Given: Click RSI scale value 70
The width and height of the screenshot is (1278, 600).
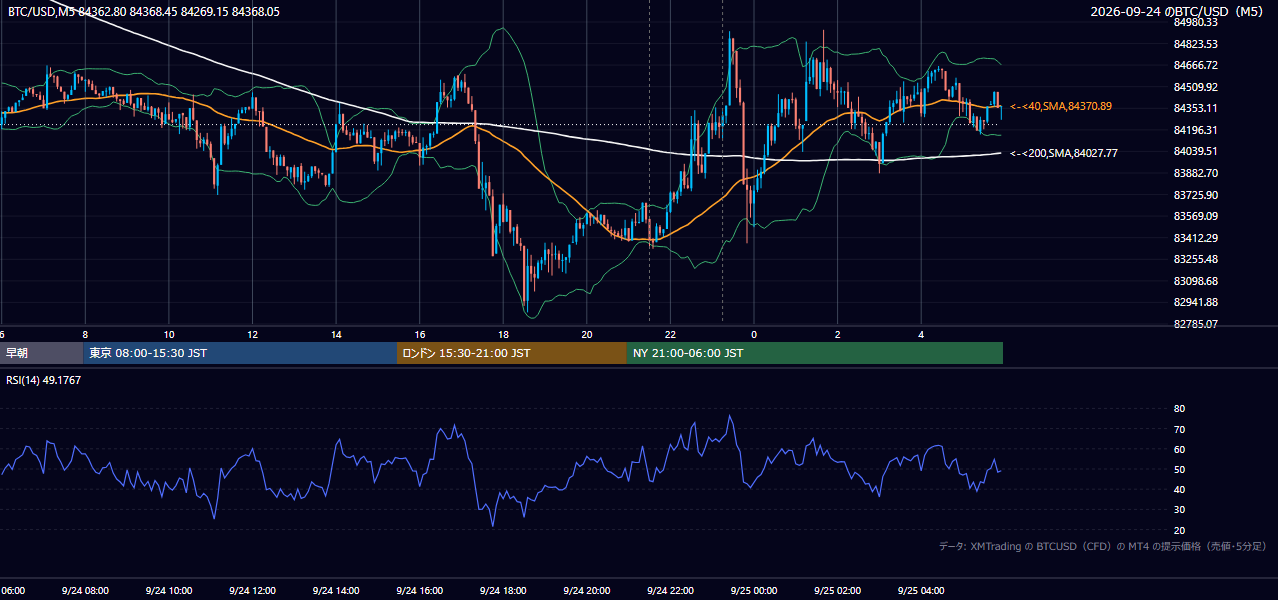Looking at the screenshot, I should coord(1179,429).
